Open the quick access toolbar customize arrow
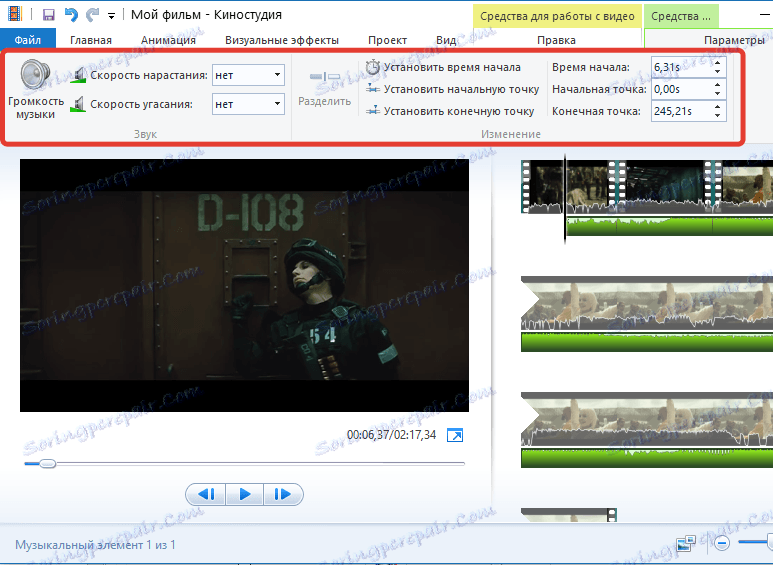 [111, 16]
